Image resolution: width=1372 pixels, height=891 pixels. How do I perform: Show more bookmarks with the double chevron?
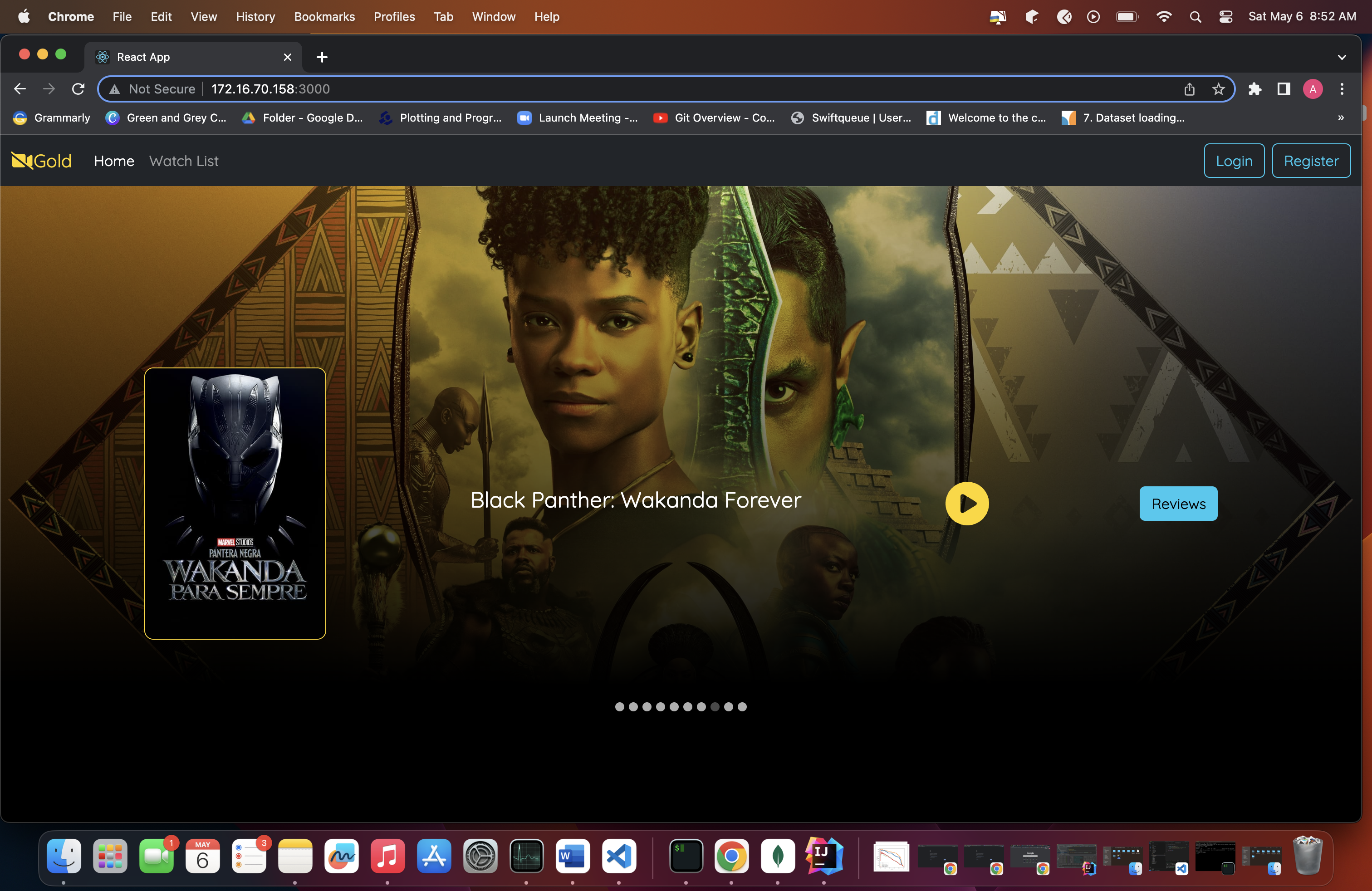click(x=1341, y=117)
